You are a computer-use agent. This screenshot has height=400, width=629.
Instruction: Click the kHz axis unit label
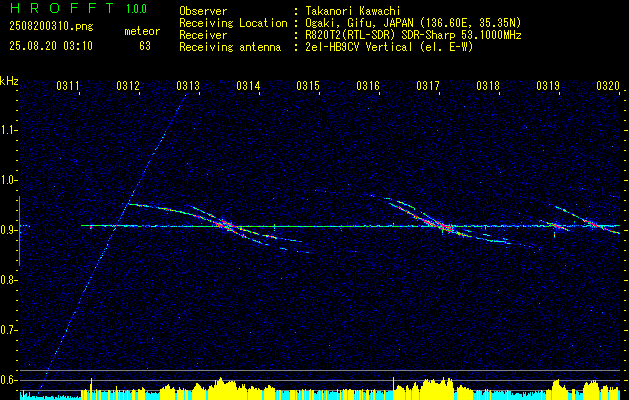(x=9, y=81)
